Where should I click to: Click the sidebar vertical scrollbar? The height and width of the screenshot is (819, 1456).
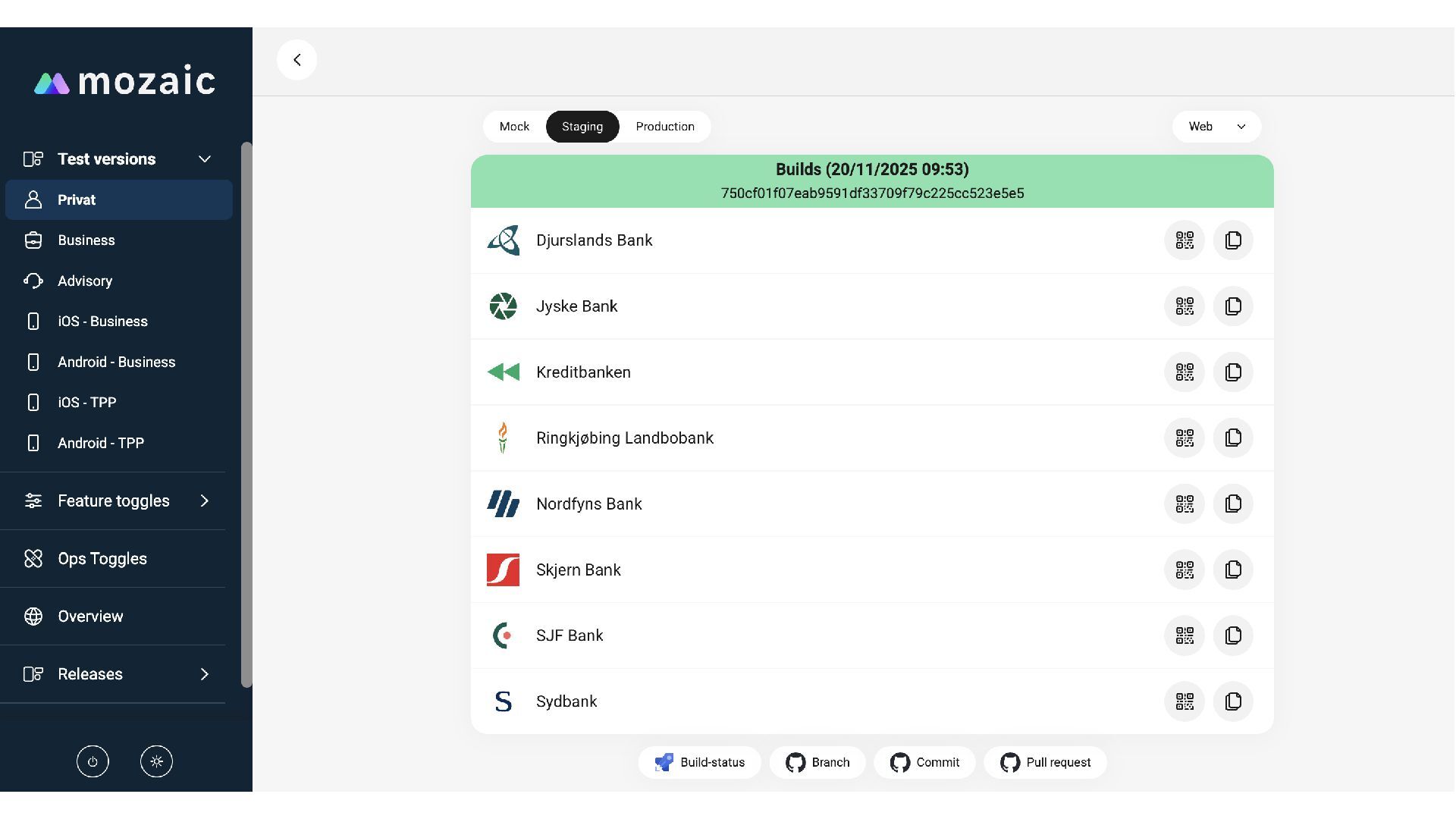pyautogui.click(x=246, y=414)
